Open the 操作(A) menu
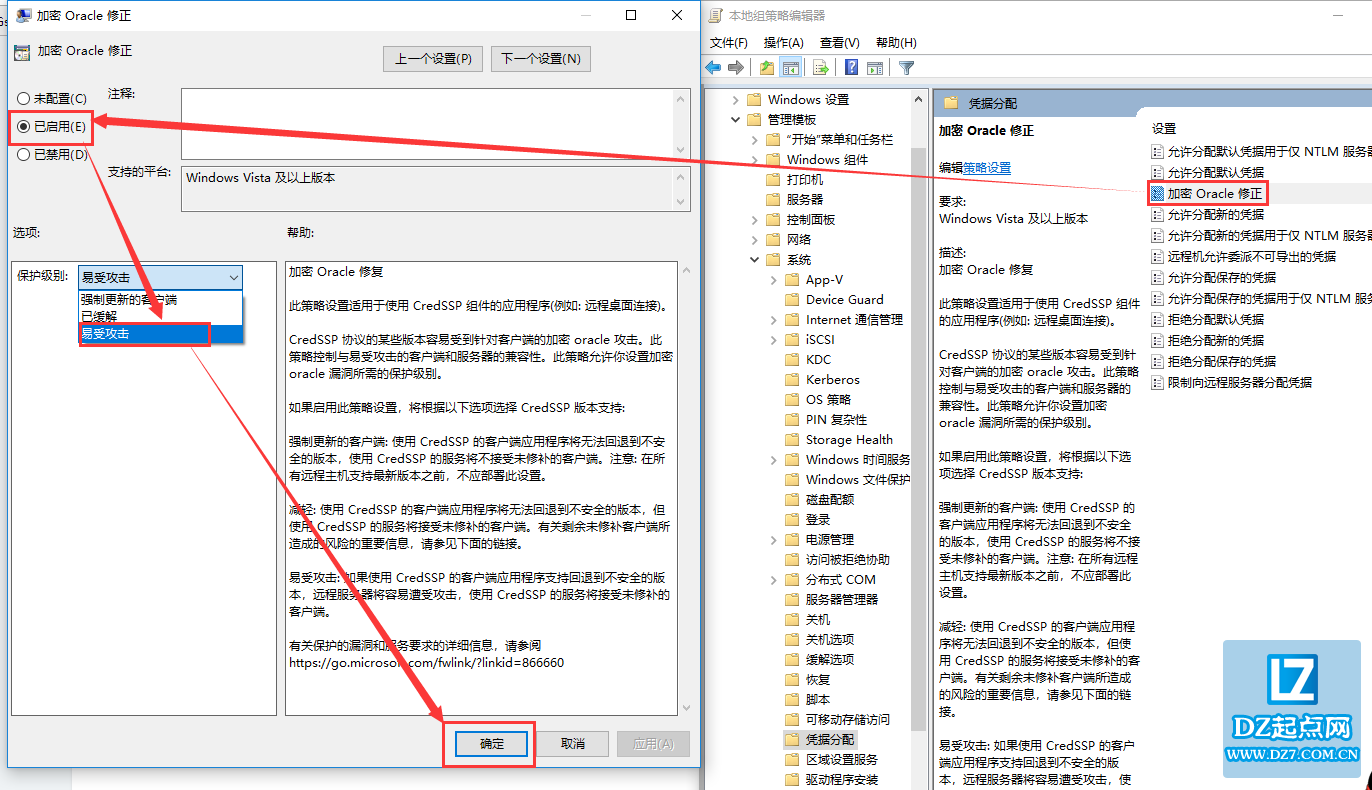The image size is (1372, 790). [783, 42]
